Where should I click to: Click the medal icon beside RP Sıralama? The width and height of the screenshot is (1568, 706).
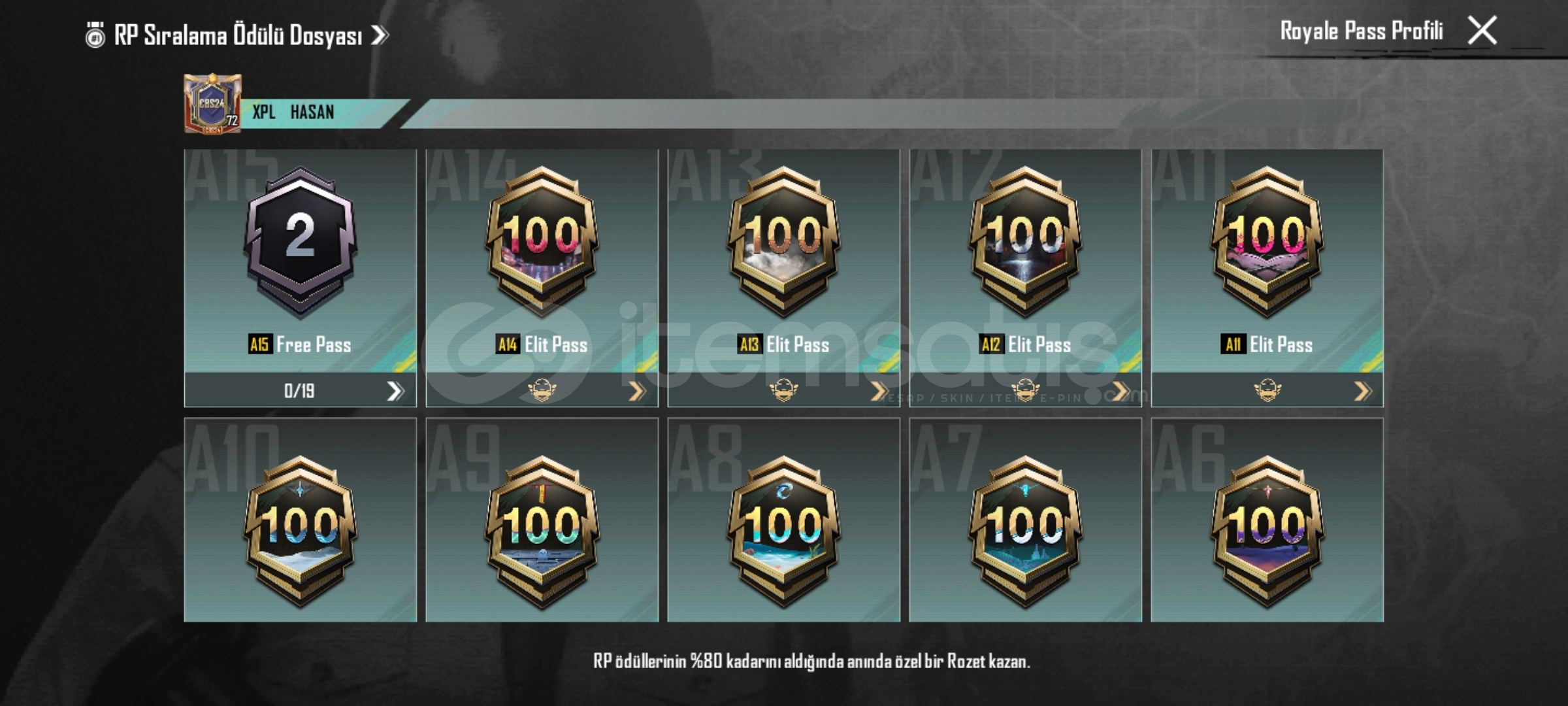[x=95, y=35]
